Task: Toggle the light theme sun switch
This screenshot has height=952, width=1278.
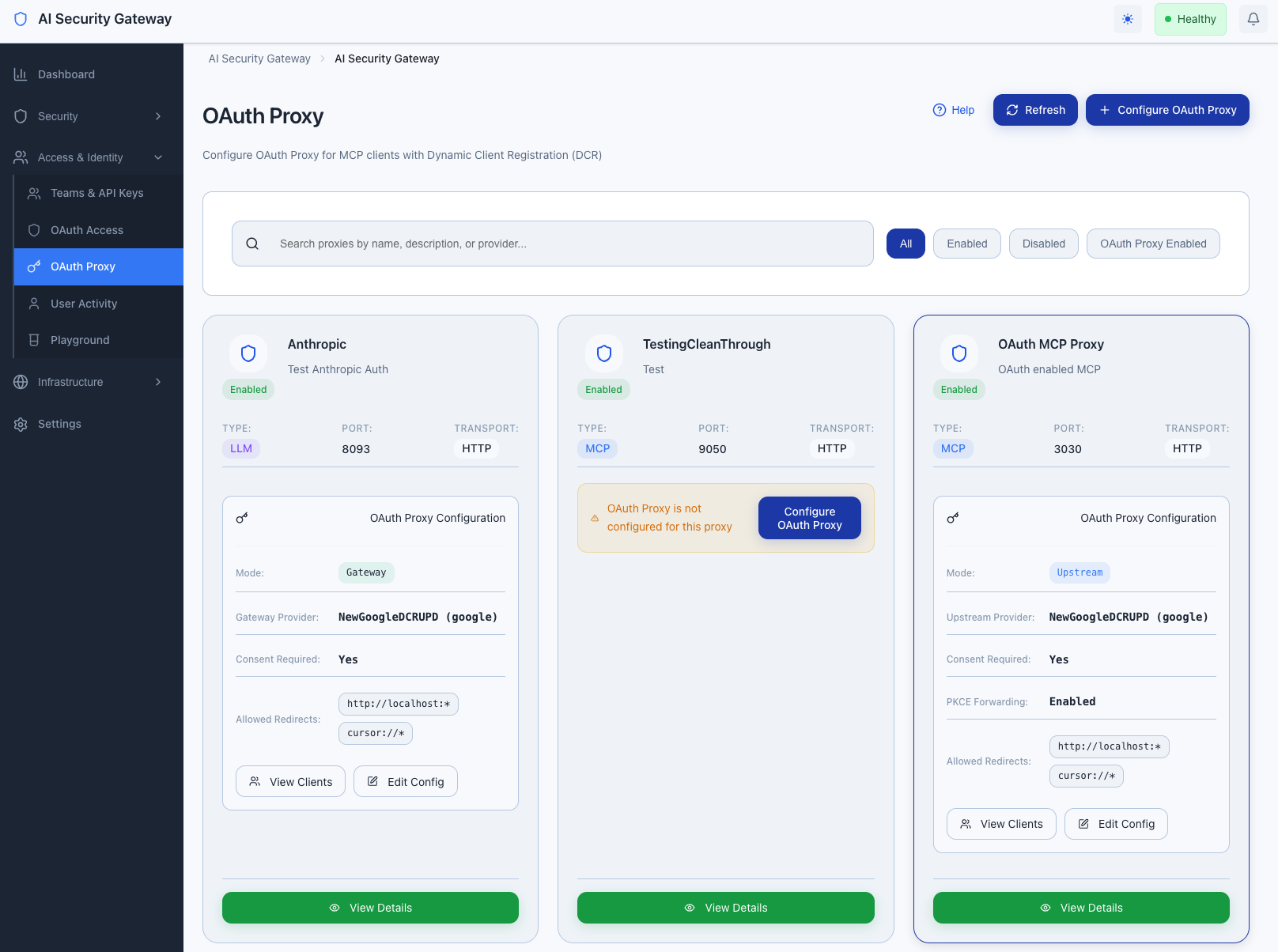Action: coord(1127,18)
